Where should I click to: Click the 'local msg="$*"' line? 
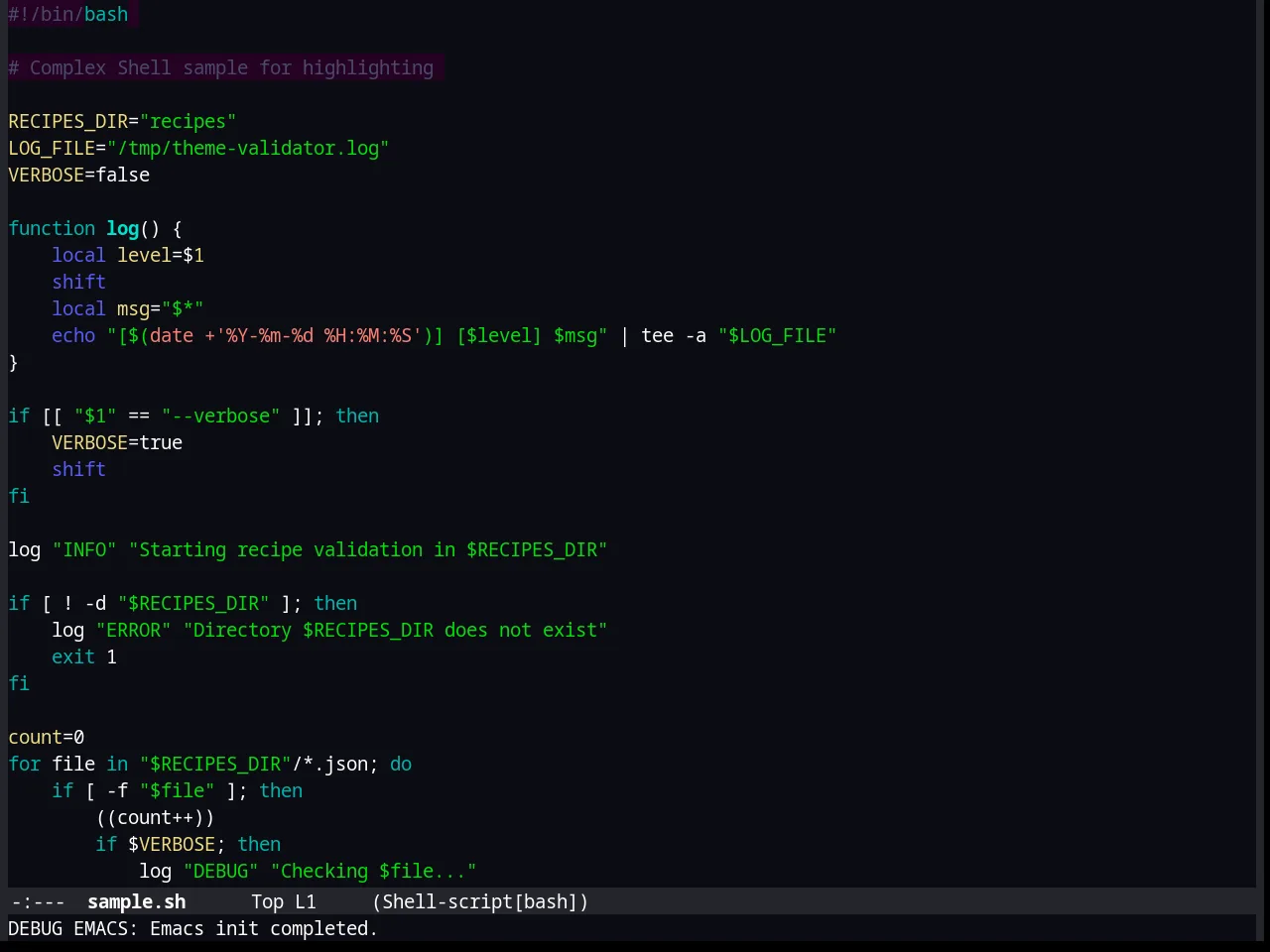tap(128, 308)
